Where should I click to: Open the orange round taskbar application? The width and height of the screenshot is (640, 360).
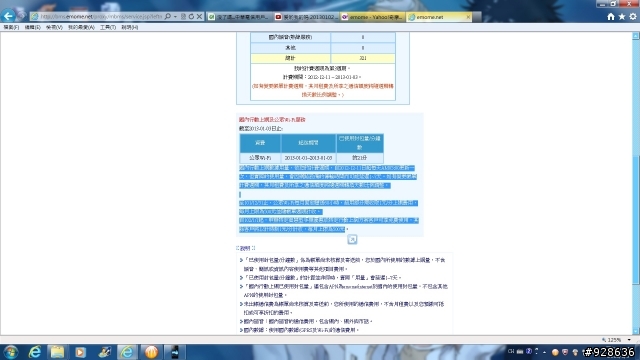(151, 352)
